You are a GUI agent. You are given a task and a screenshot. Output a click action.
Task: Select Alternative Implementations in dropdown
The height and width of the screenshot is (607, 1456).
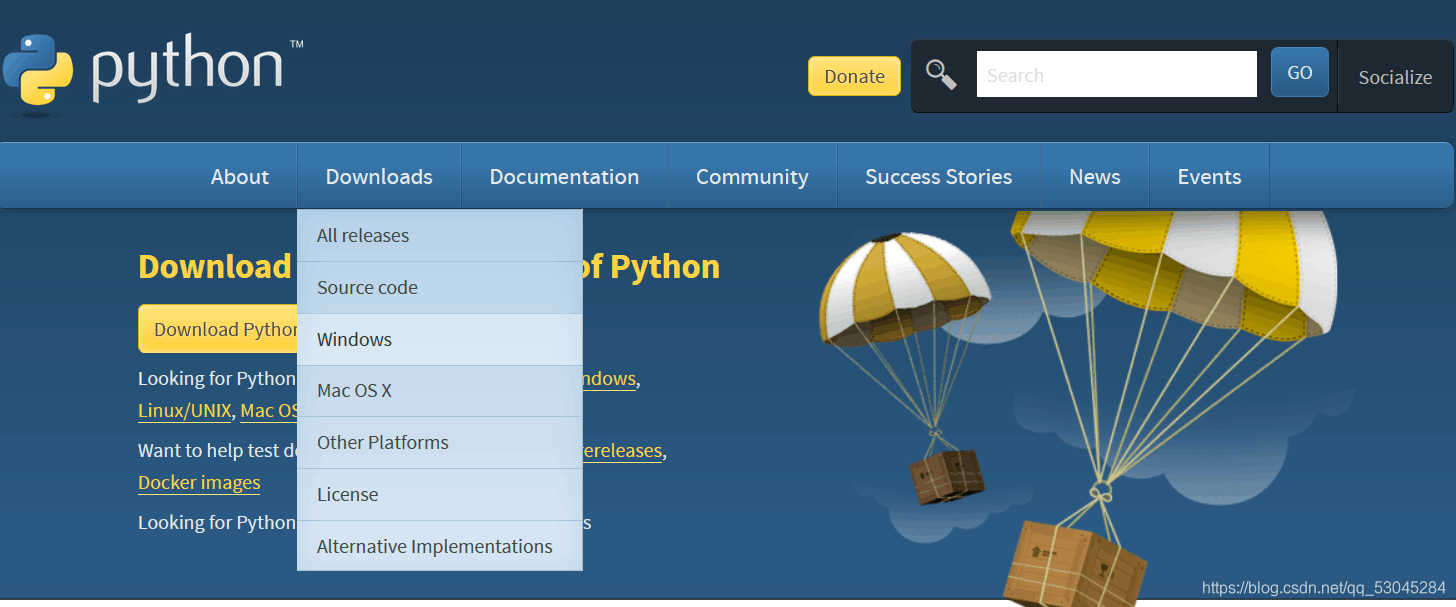[440, 546]
